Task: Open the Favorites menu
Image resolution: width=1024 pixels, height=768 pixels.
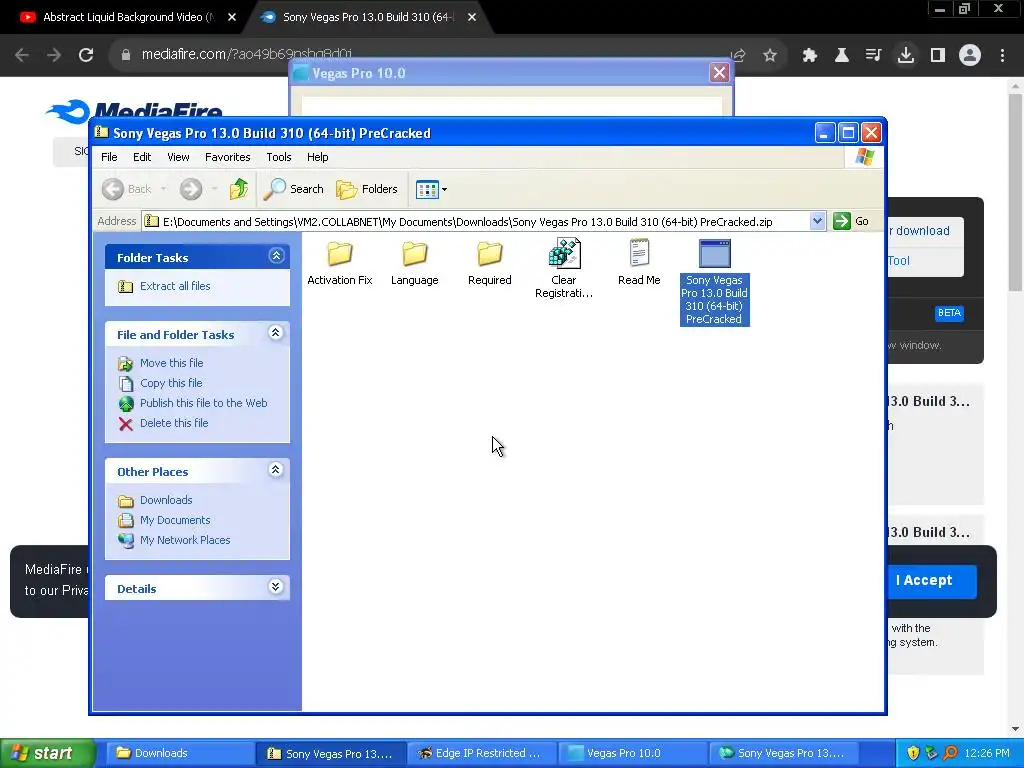Action: [227, 157]
